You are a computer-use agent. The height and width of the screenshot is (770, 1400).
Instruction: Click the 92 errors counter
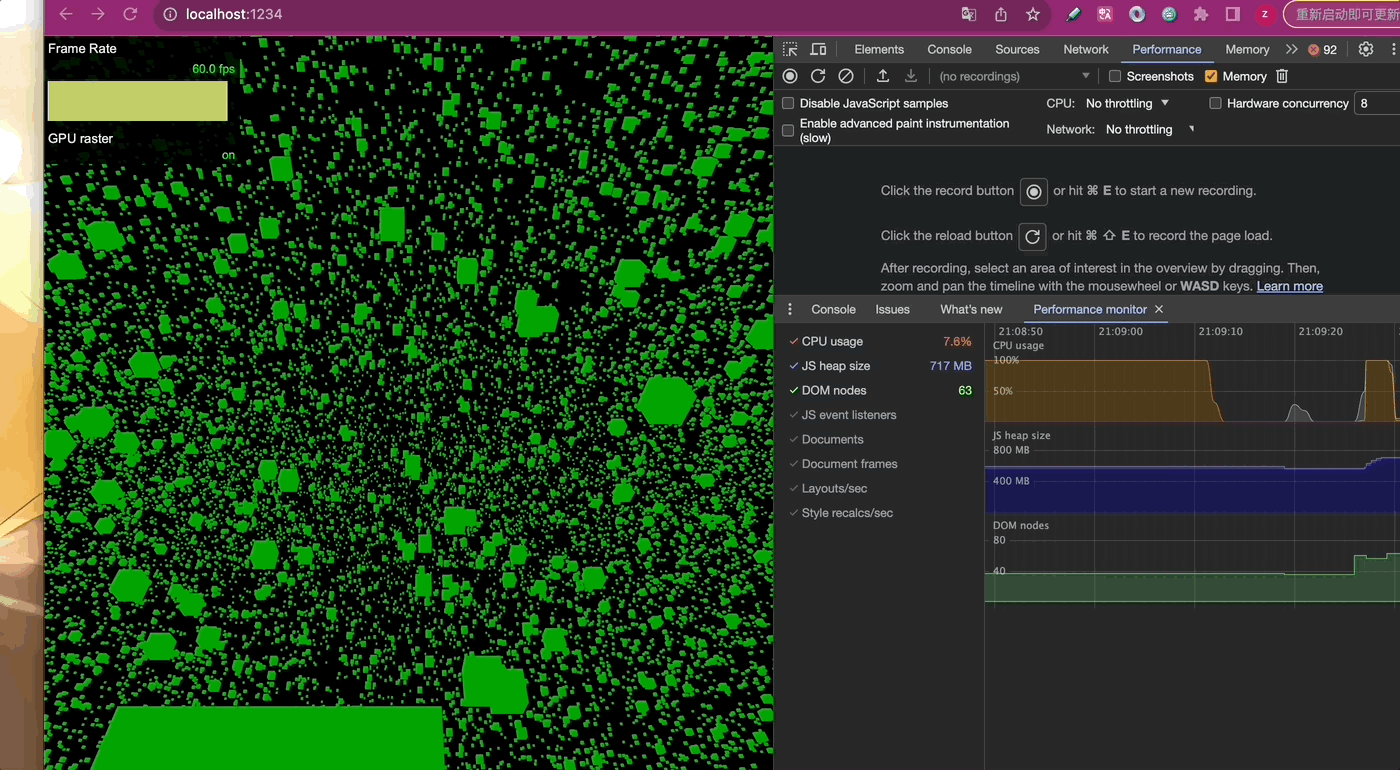coord(1323,49)
